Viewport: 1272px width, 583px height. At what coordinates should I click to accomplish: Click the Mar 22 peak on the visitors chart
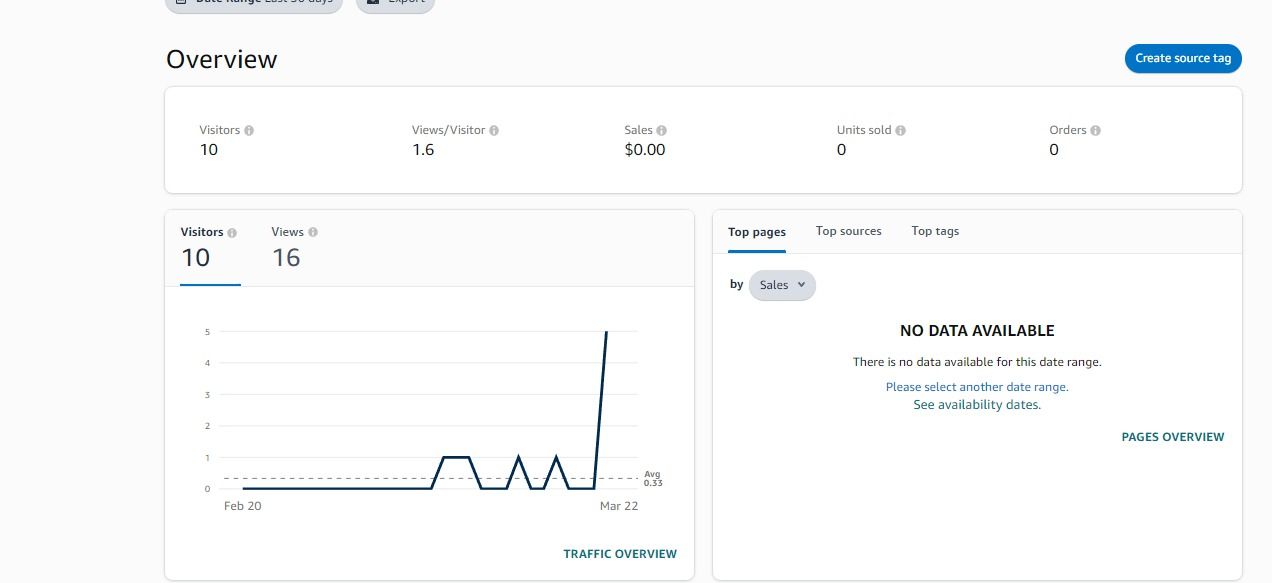point(606,333)
